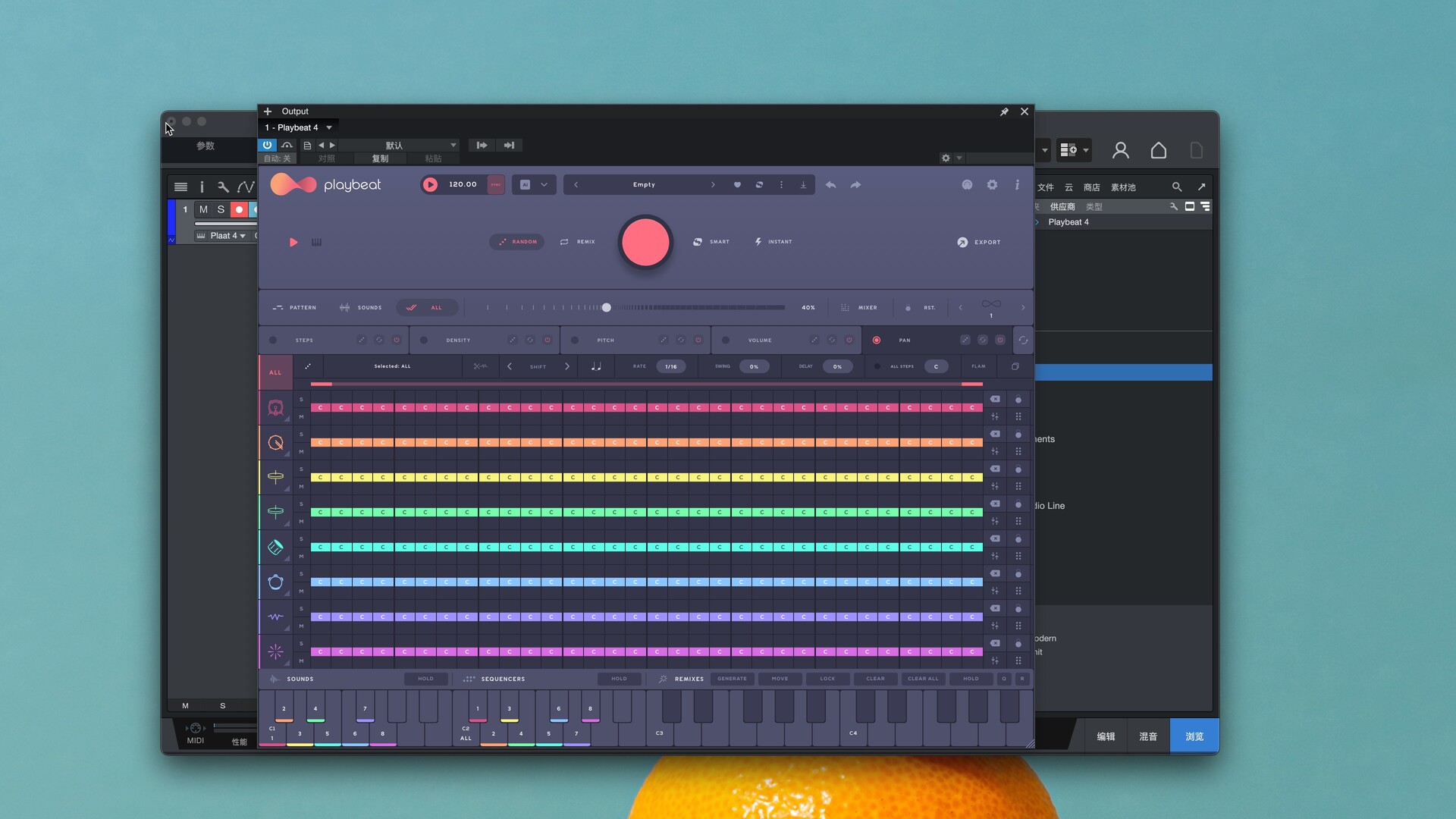
Task: Solo the kick drum track
Action: coord(301,400)
